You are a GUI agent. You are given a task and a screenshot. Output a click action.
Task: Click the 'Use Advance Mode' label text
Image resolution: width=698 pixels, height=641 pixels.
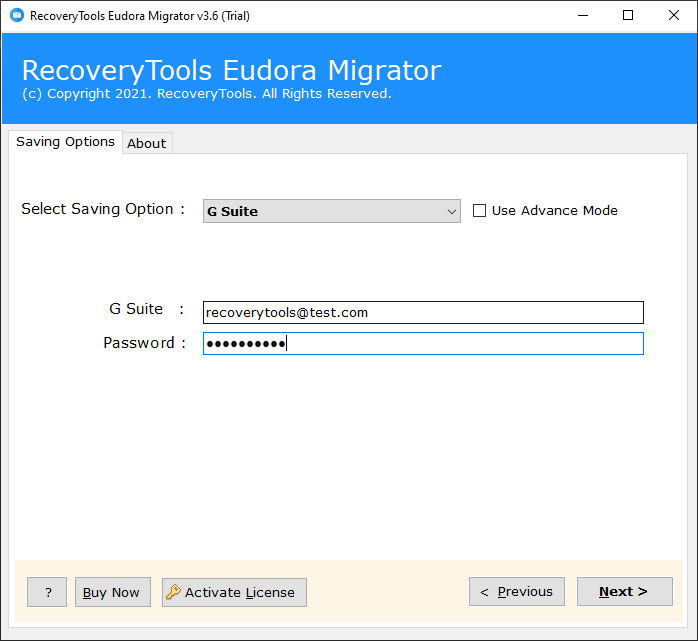click(555, 211)
